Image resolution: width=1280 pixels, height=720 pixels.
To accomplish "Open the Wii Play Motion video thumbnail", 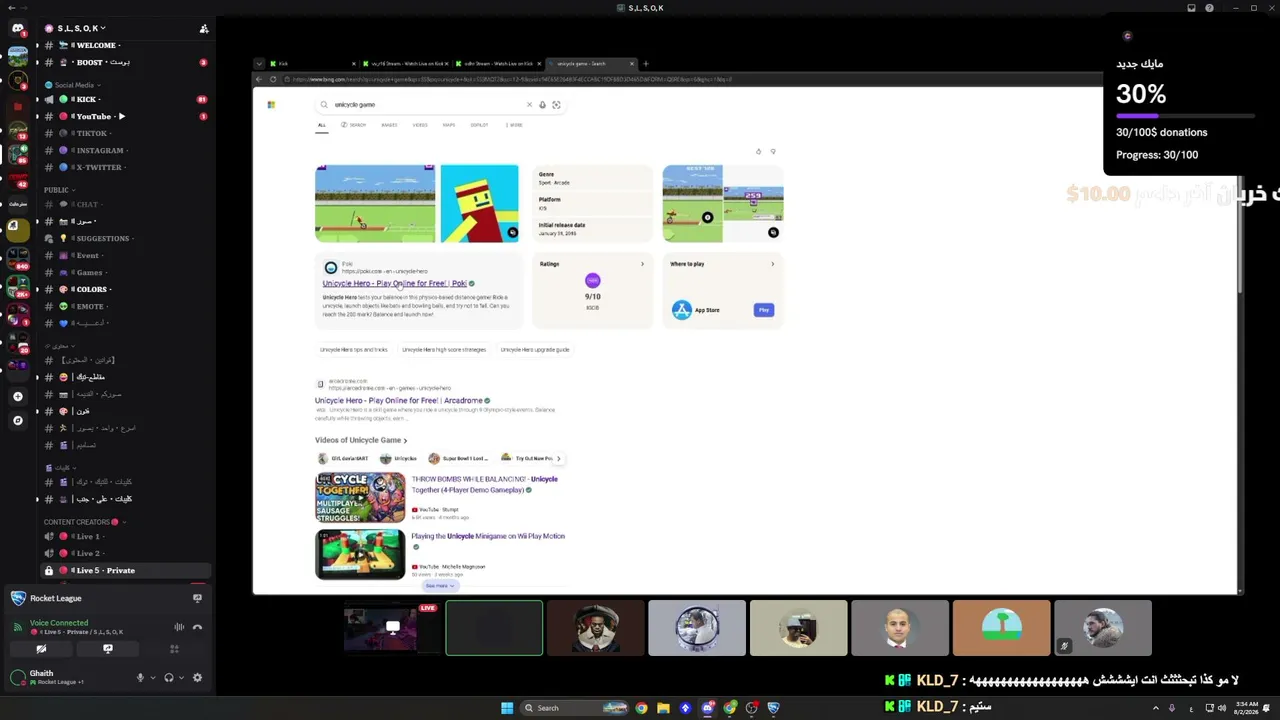I will coord(360,554).
